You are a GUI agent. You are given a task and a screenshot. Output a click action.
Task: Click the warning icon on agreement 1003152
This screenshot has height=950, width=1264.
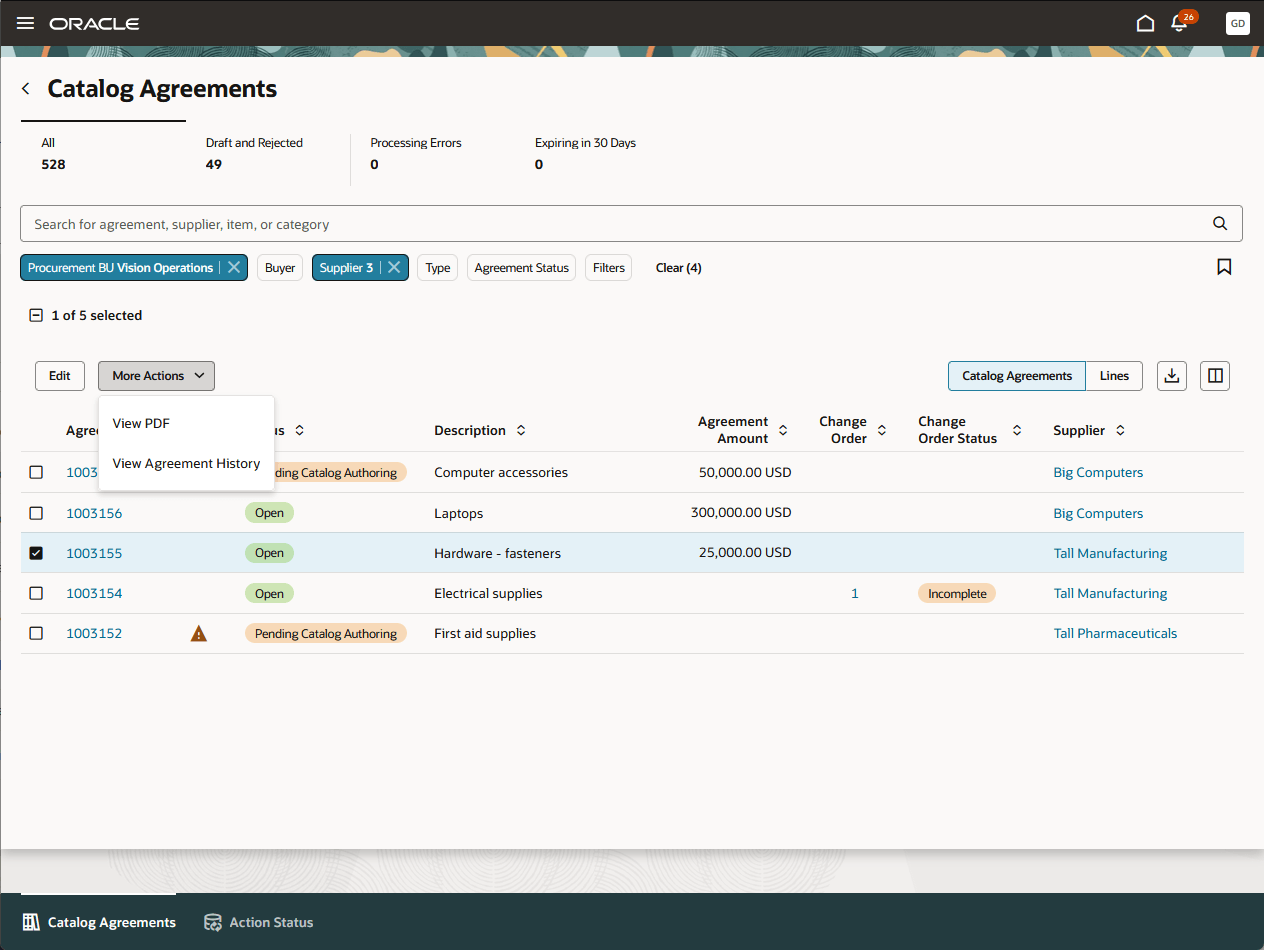pos(198,633)
